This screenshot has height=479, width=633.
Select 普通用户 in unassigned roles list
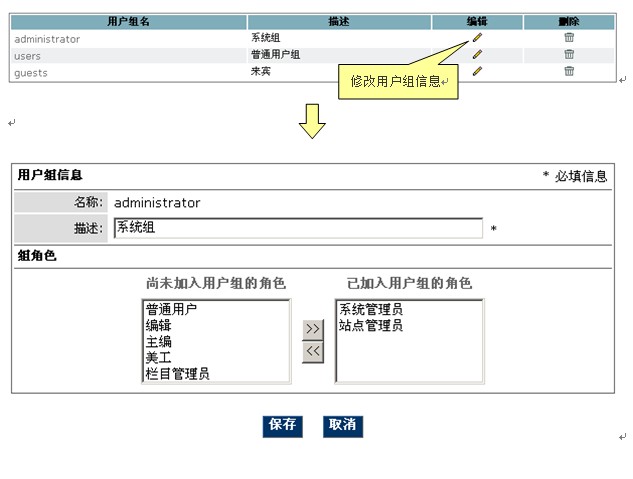(171, 310)
